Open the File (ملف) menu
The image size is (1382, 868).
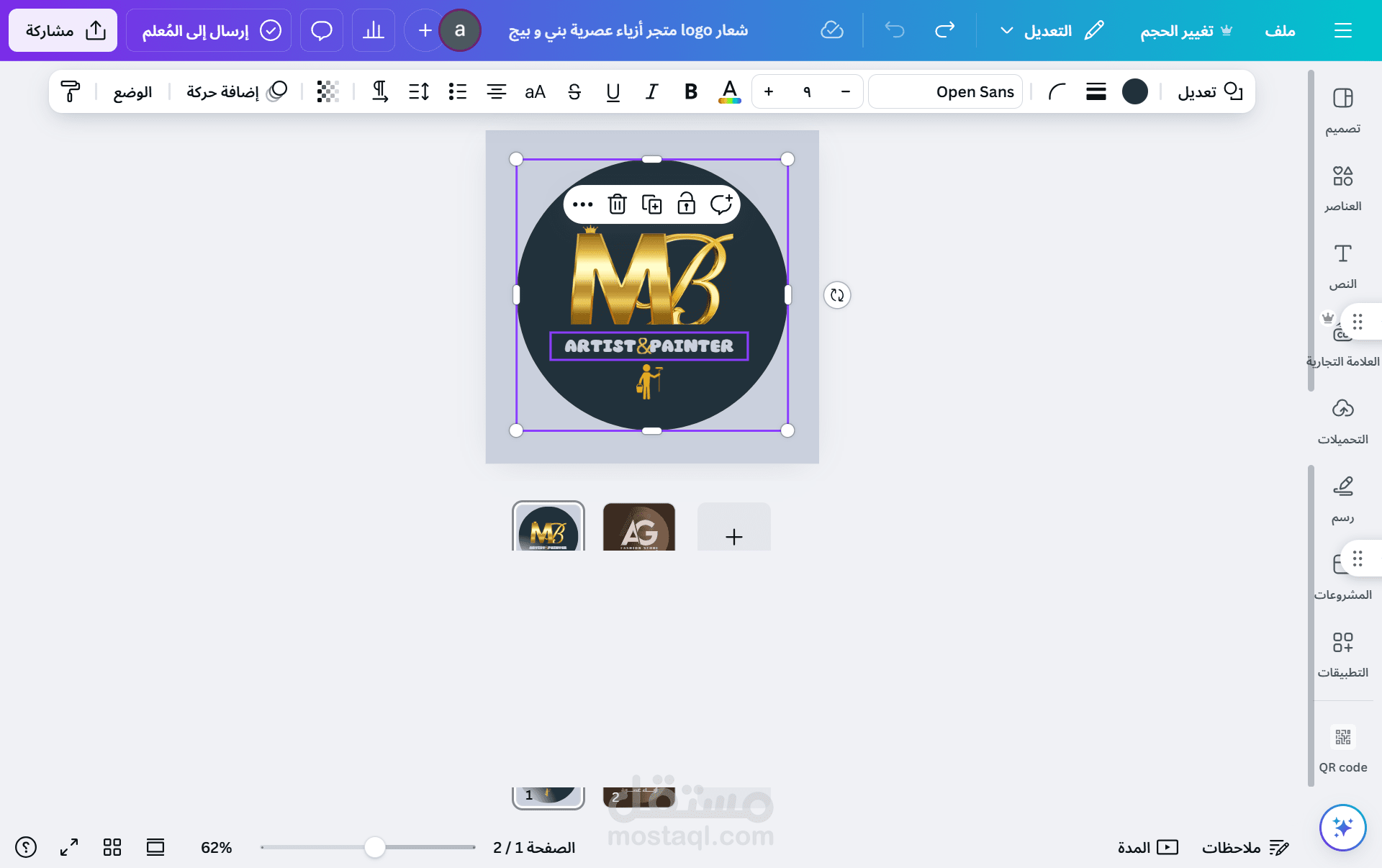1280,30
